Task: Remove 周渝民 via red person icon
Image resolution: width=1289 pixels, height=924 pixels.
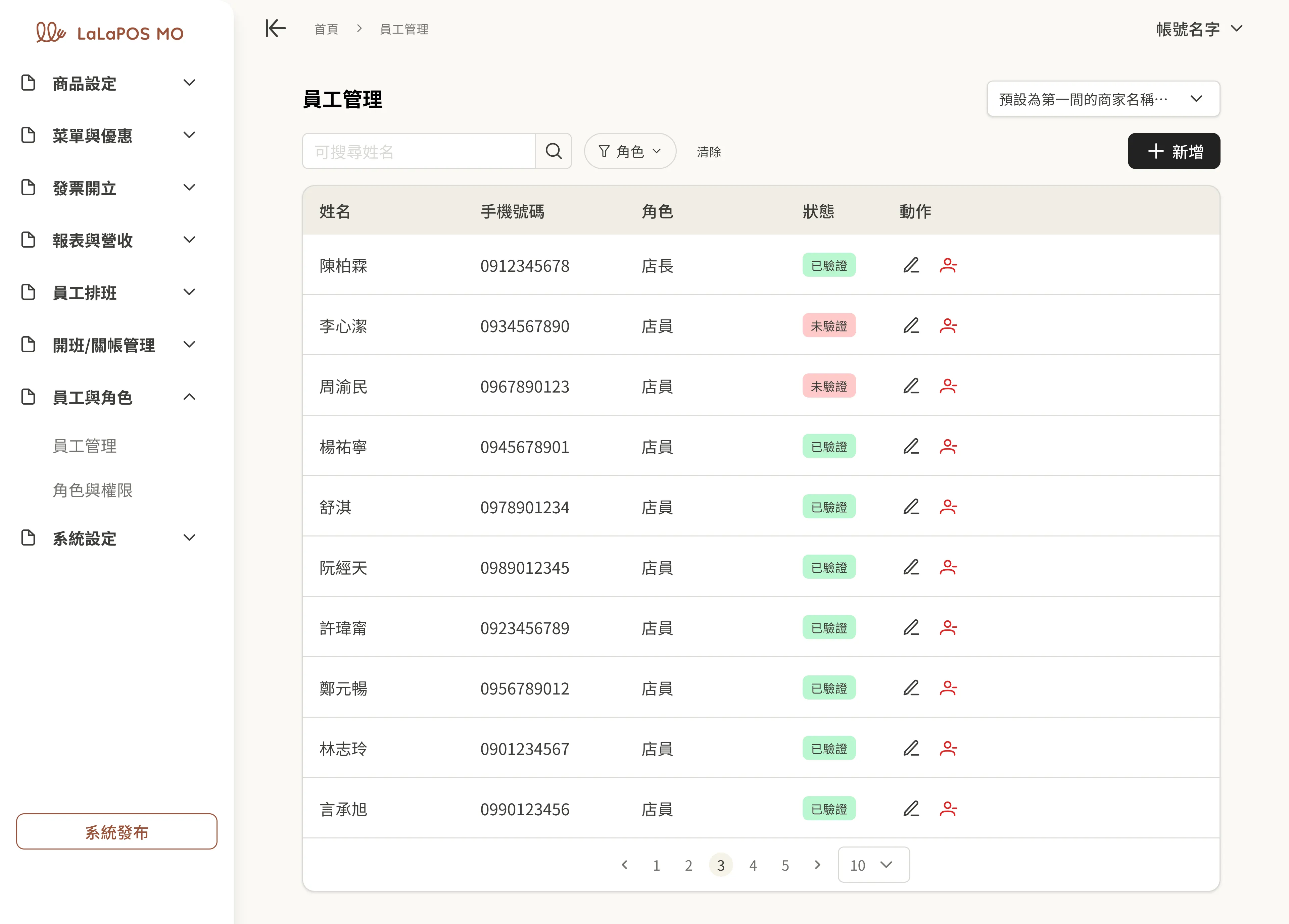Action: [949, 386]
